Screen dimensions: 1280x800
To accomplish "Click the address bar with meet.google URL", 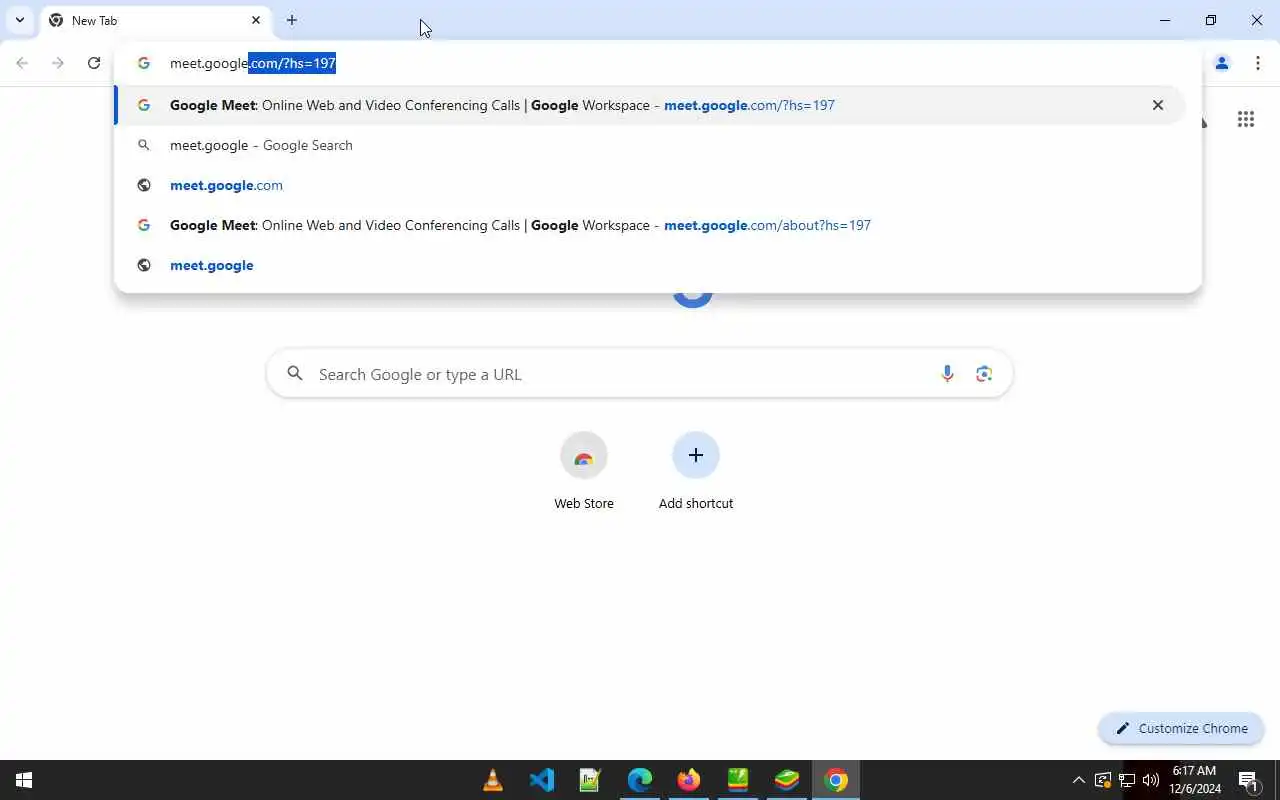I will click(x=658, y=63).
